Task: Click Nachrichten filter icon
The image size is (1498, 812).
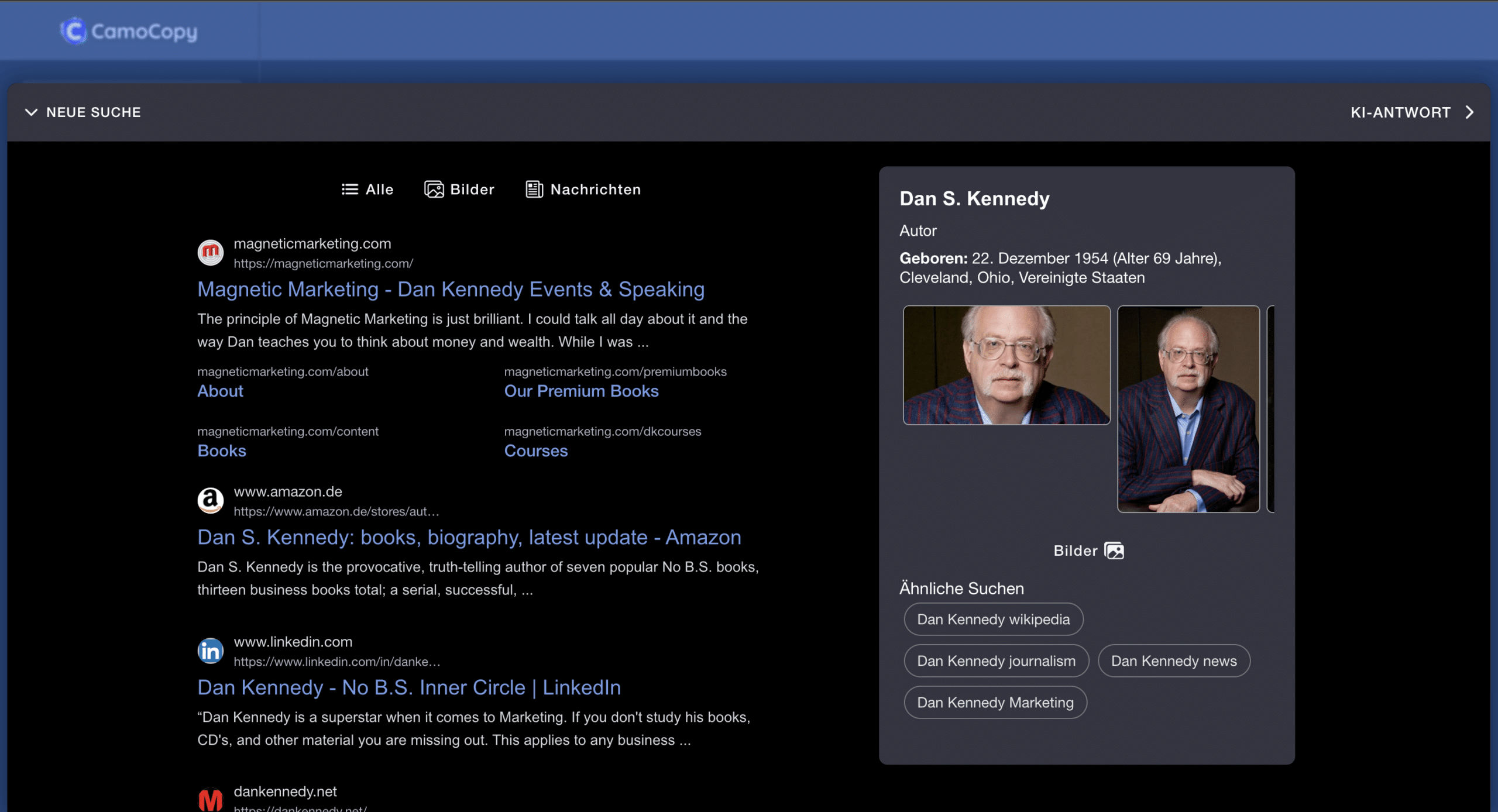Action: click(534, 189)
